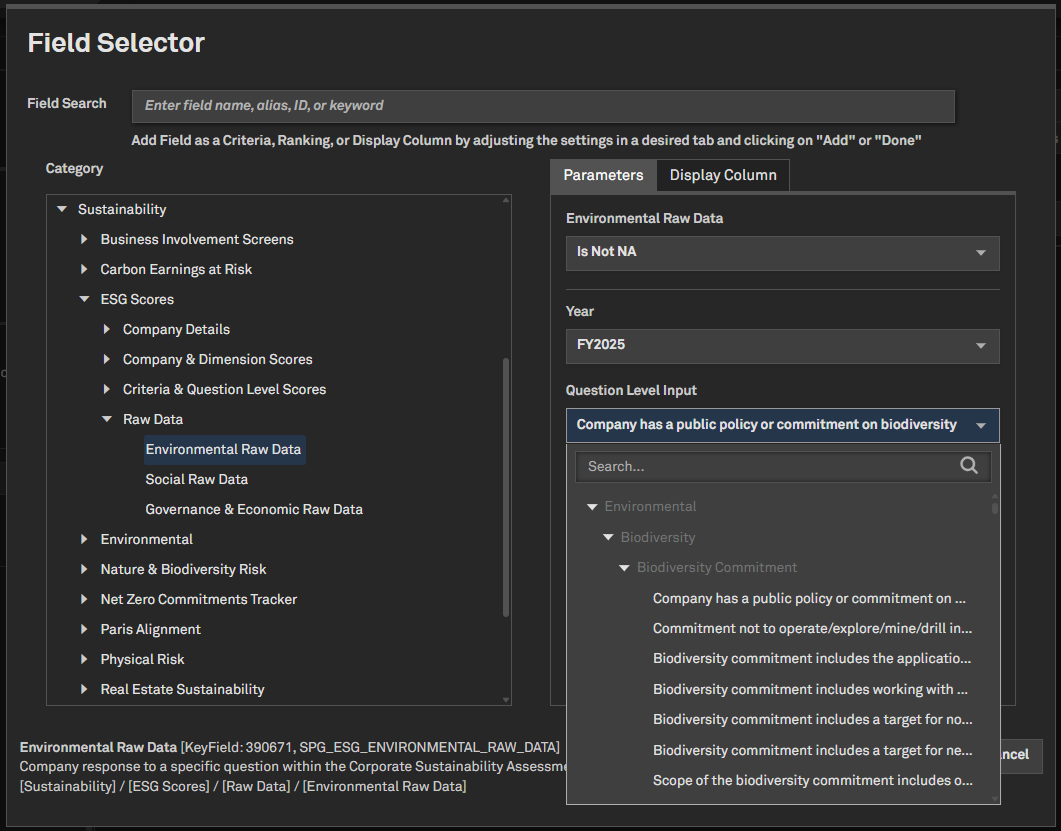Select Social Raw Data field

[196, 479]
